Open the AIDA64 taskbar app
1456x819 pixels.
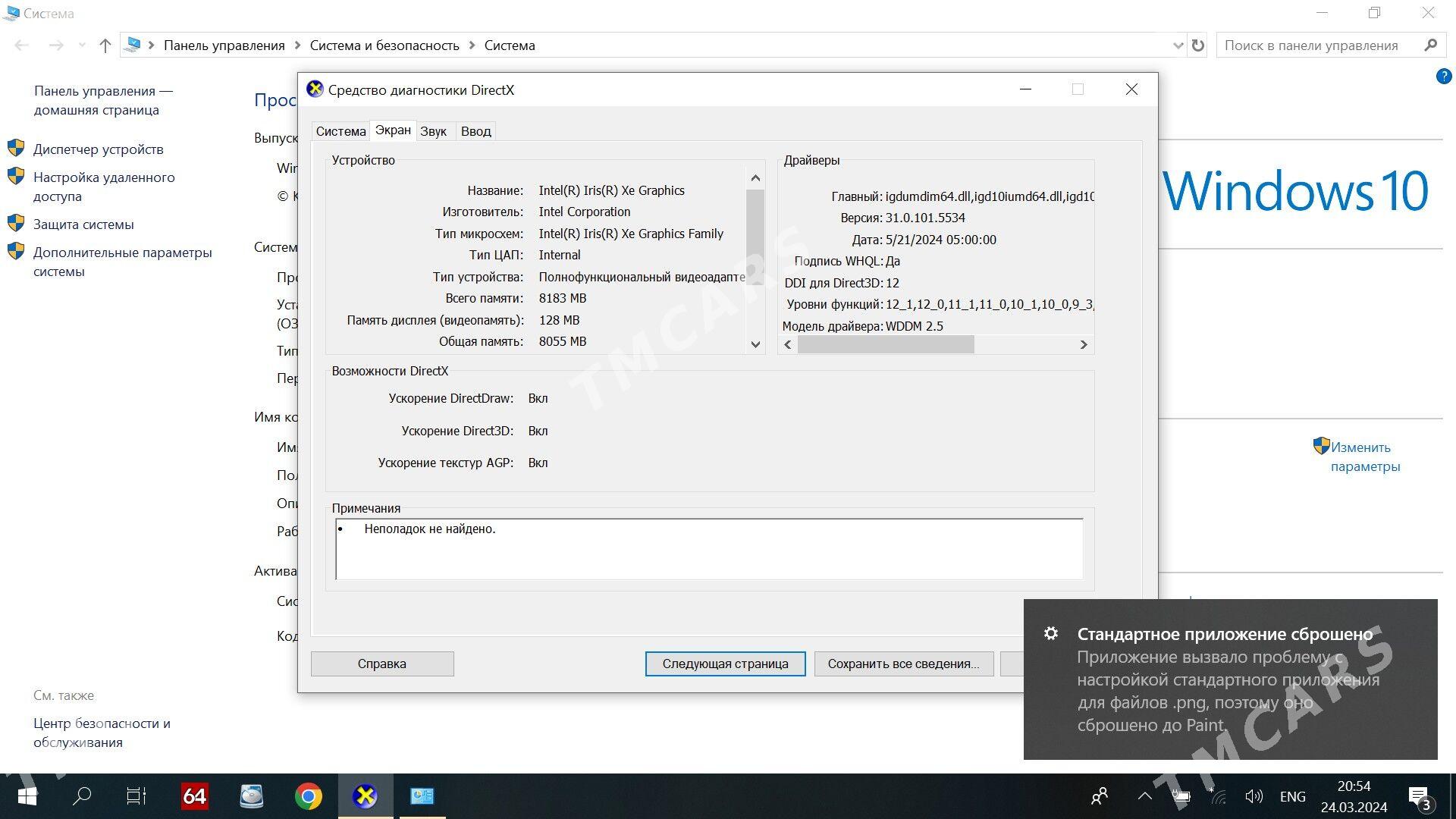point(194,796)
